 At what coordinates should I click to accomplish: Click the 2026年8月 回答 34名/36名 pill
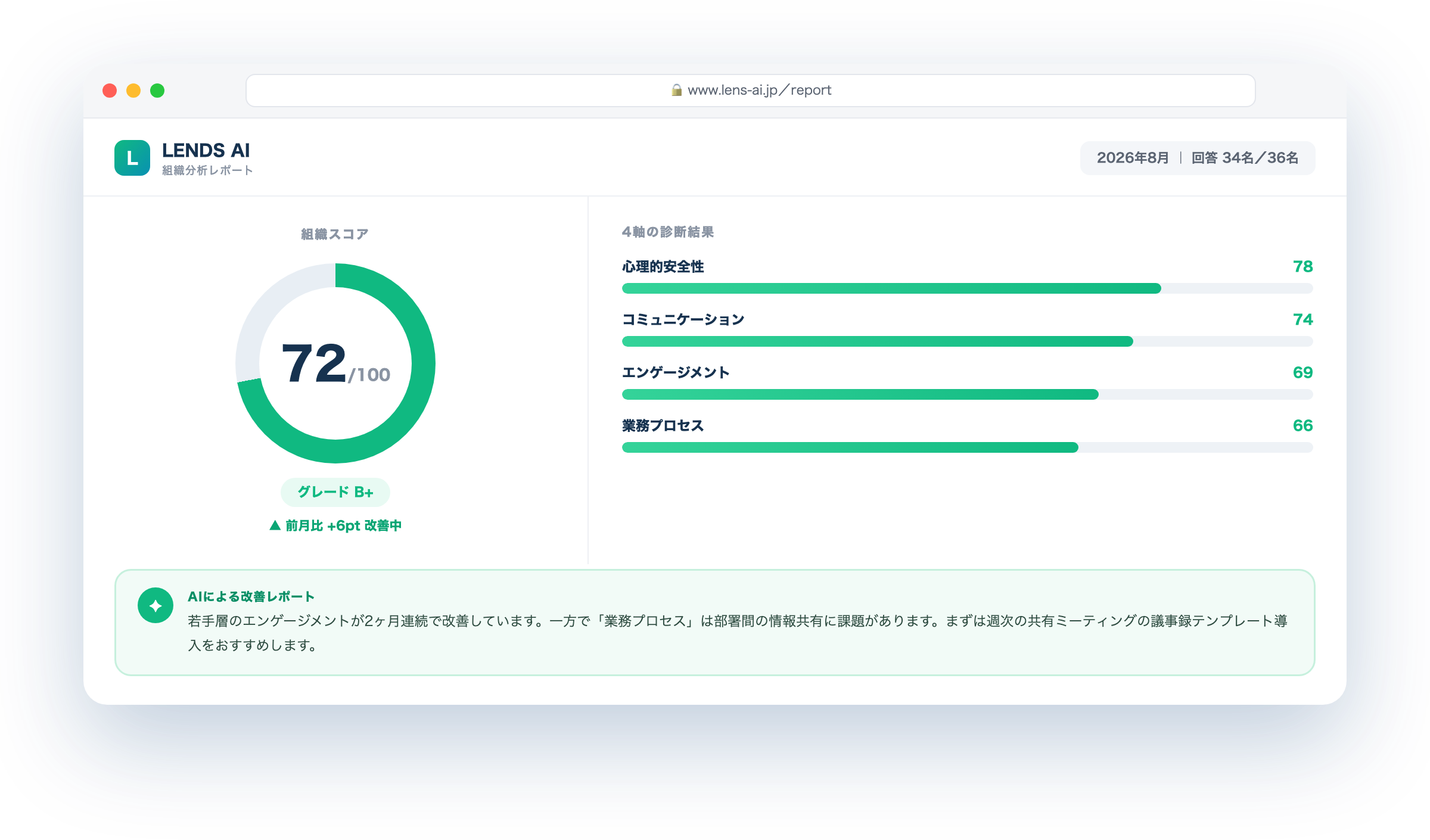point(1198,158)
